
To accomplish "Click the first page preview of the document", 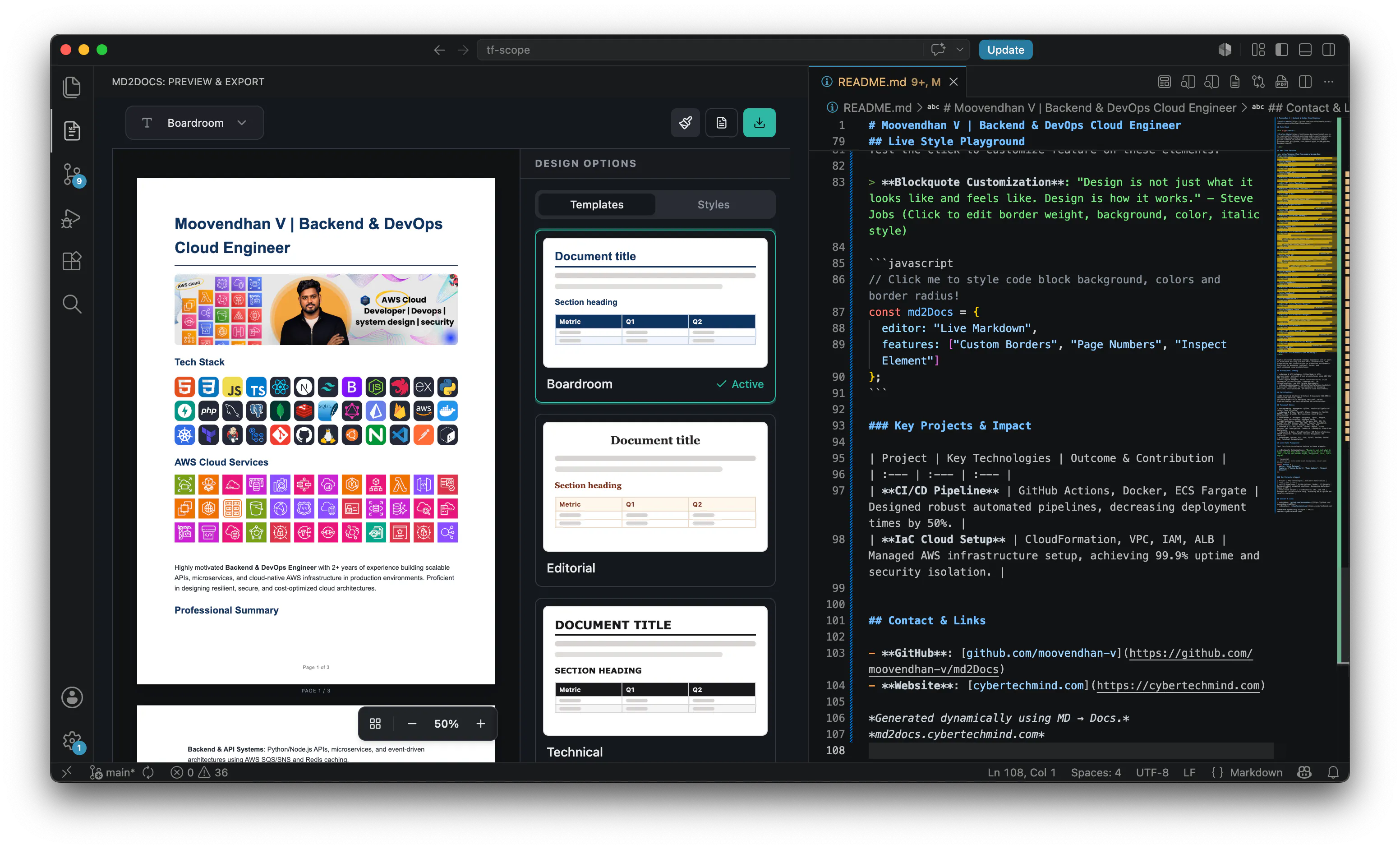I will [316, 431].
